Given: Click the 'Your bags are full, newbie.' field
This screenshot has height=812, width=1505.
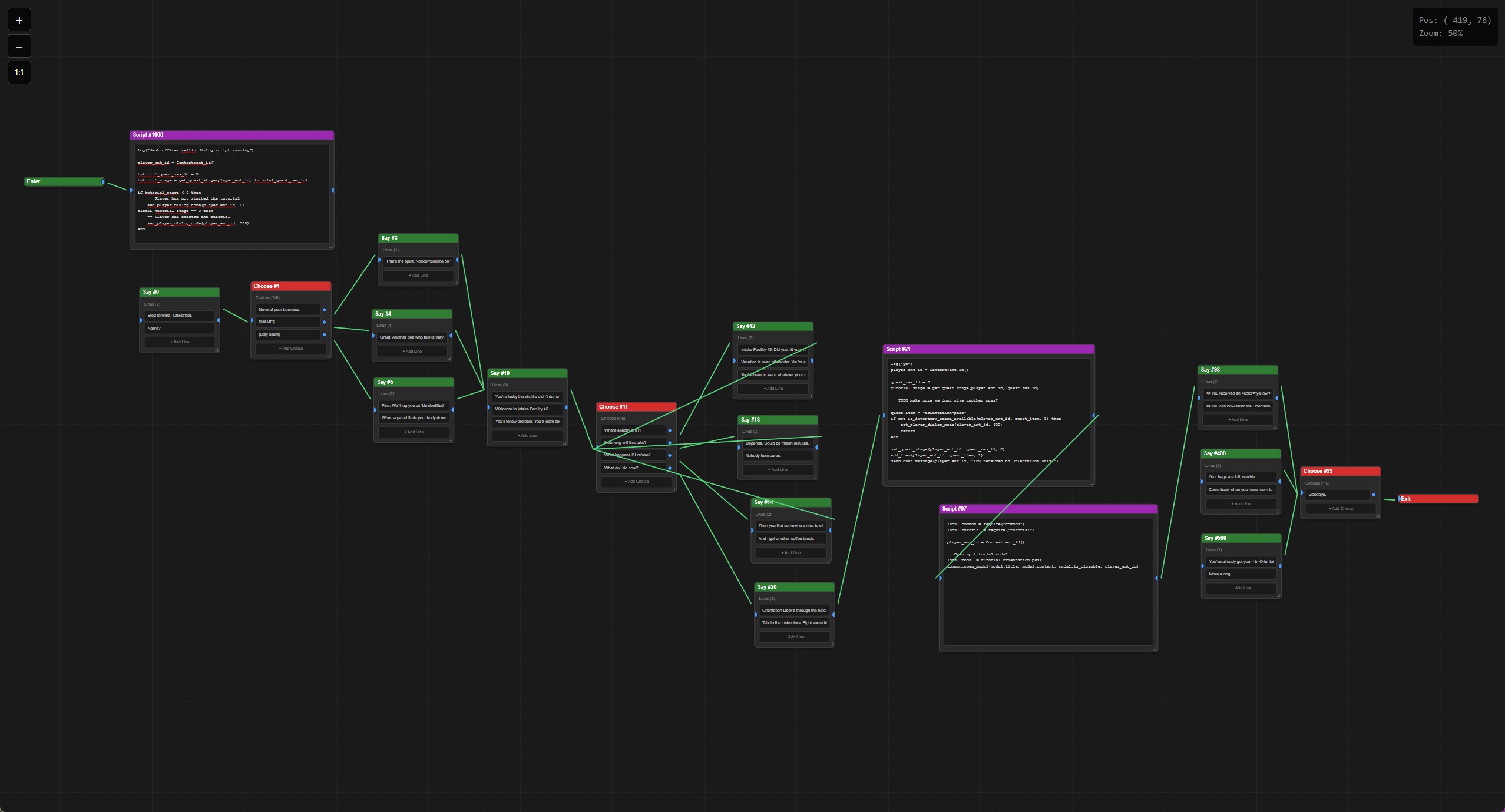Looking at the screenshot, I should [x=1240, y=477].
